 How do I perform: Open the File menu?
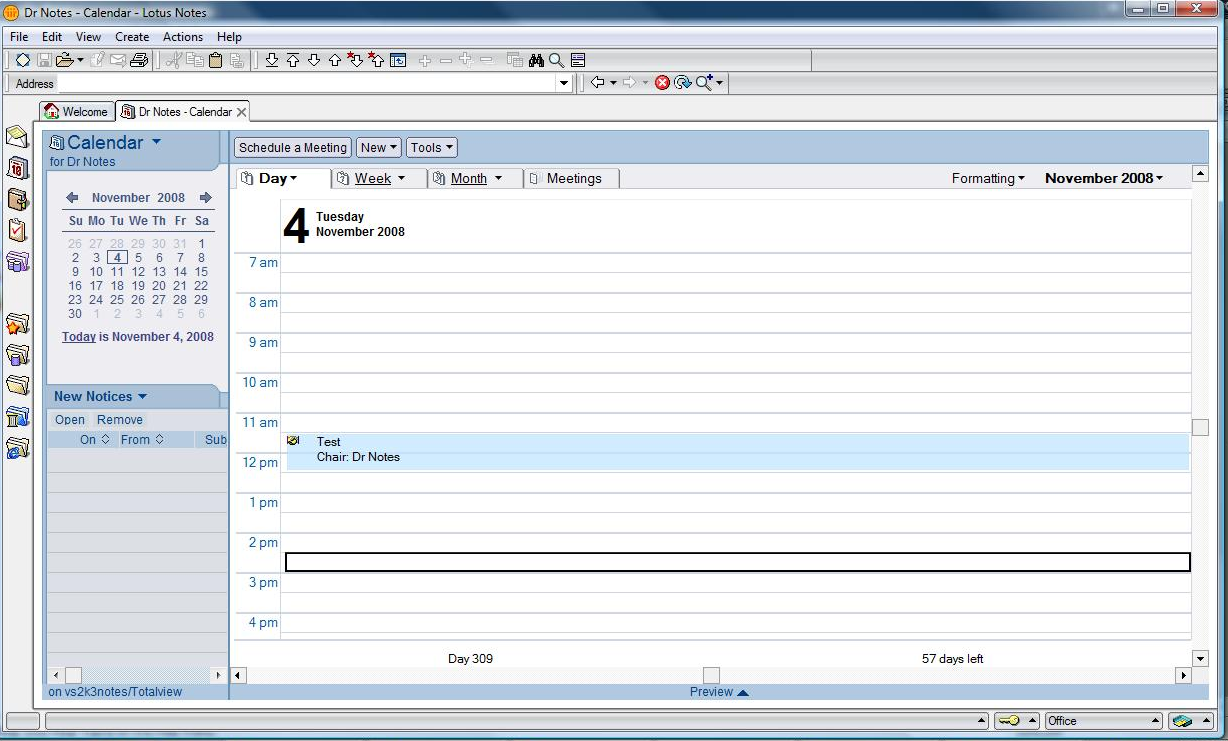(19, 37)
